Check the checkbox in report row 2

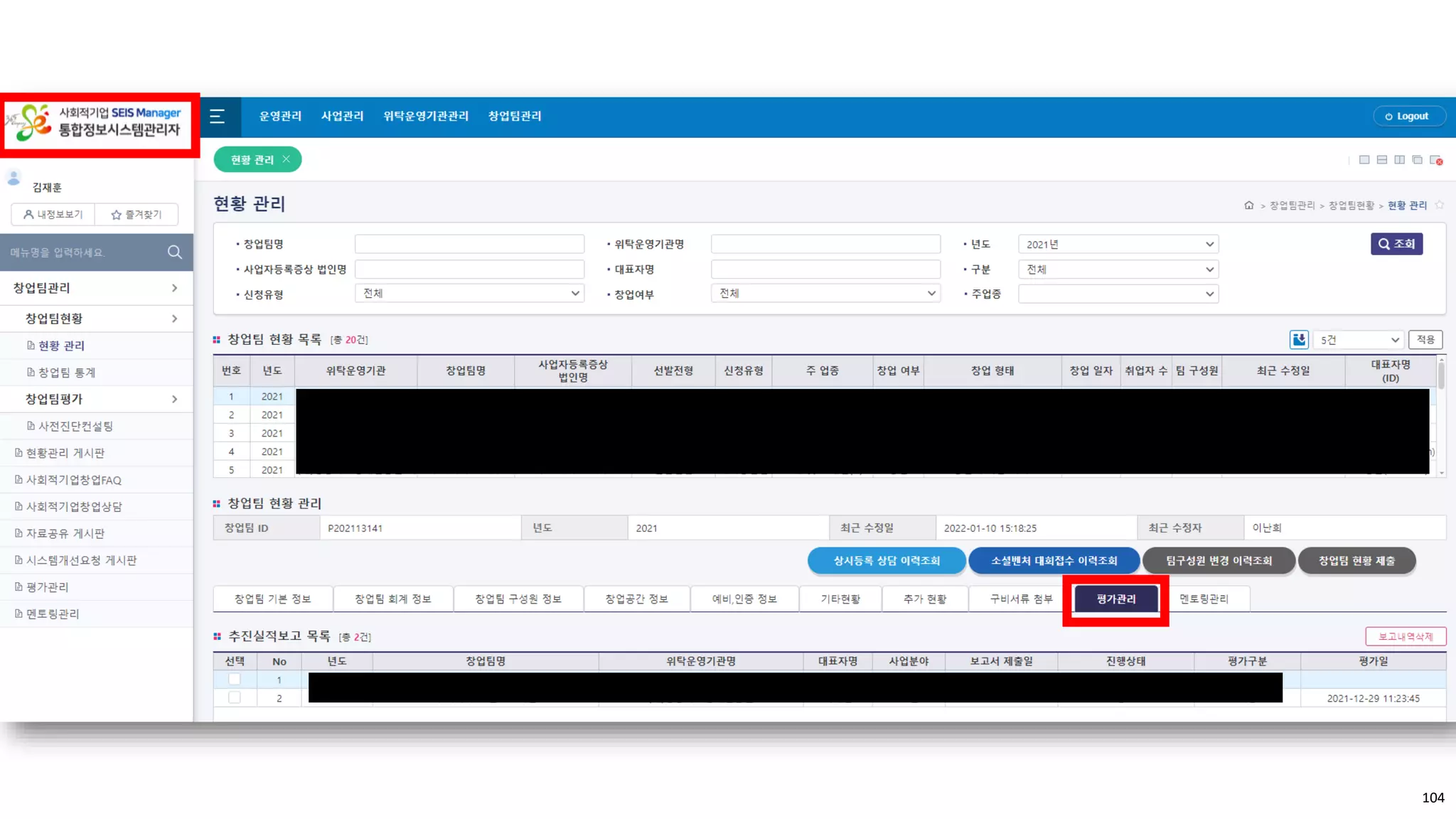(234, 698)
